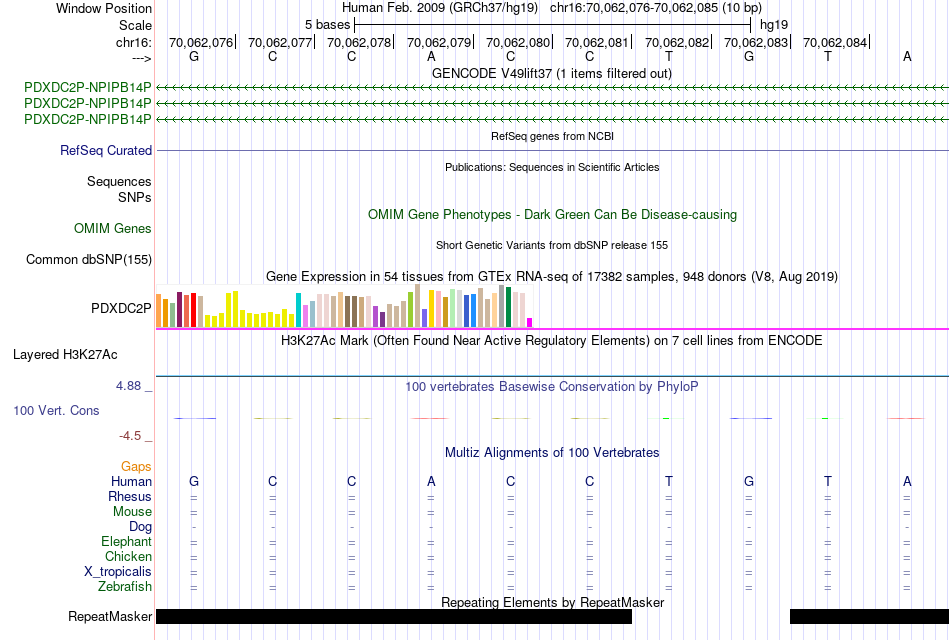Image resolution: width=950 pixels, height=640 pixels.
Task: Select the Zebrafish species label
Action: click(x=125, y=587)
